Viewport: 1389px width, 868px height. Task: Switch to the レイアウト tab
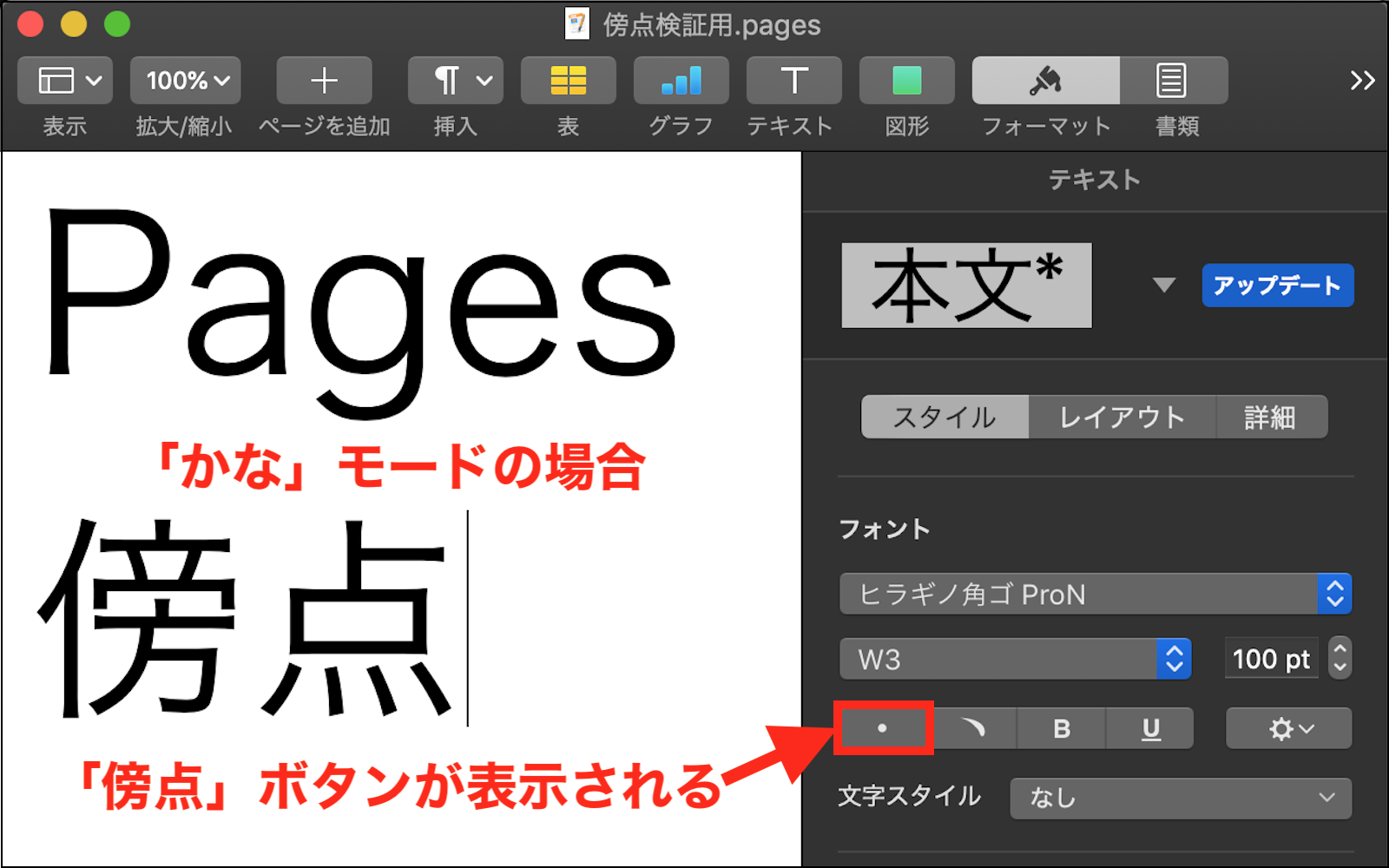[x=1122, y=418]
